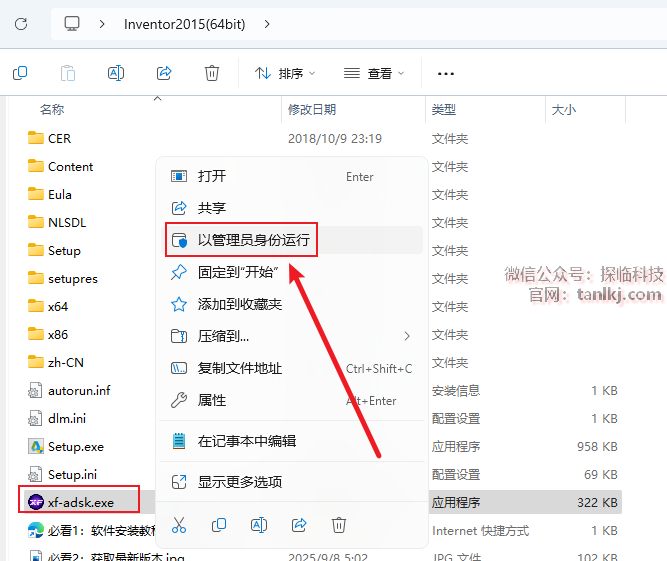Viewport: 667px width, 561px height.
Task: Choose 属性 in the context menu
Action: tap(291, 400)
